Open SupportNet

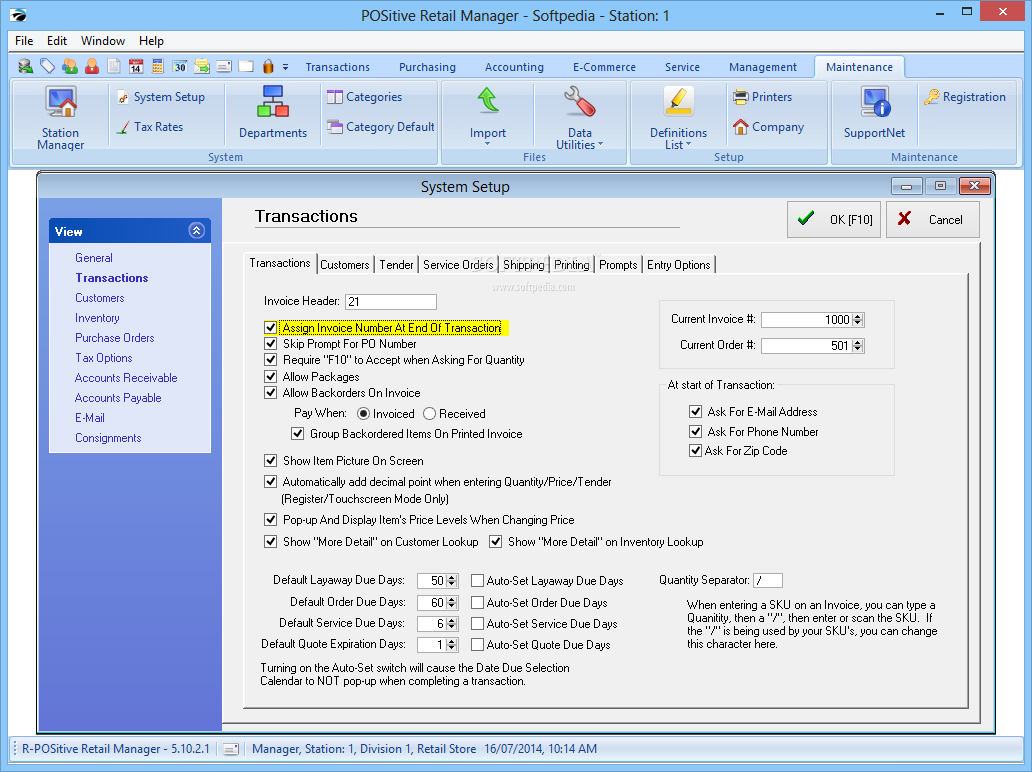[874, 113]
